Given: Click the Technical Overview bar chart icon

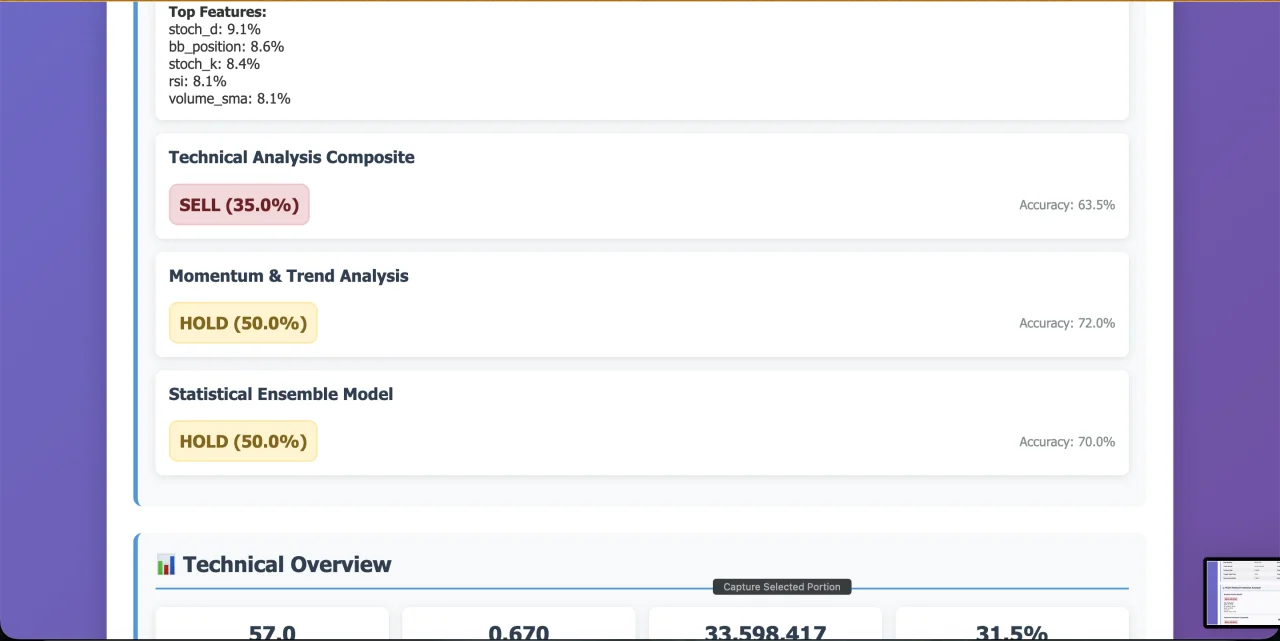Looking at the screenshot, I should [166, 565].
